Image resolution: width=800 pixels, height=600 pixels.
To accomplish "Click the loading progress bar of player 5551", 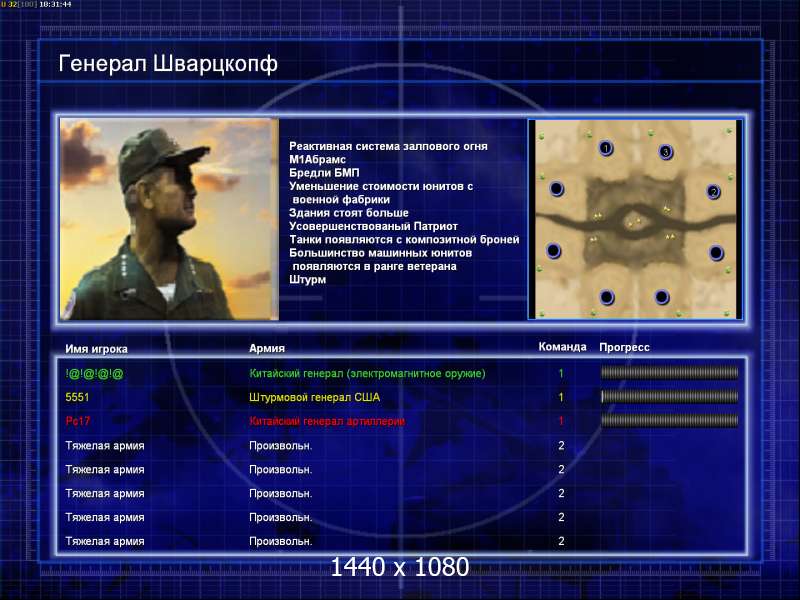I will click(669, 396).
